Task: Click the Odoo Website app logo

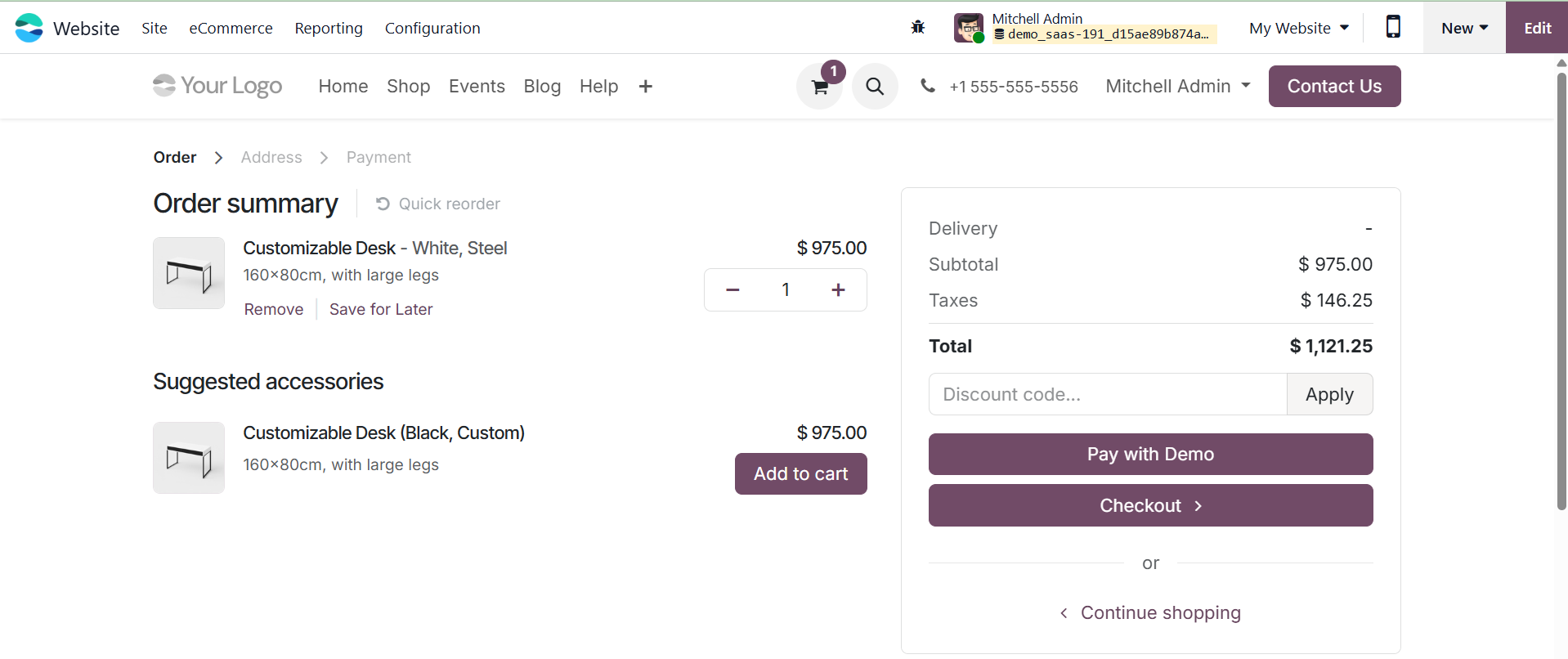Action: (29, 28)
